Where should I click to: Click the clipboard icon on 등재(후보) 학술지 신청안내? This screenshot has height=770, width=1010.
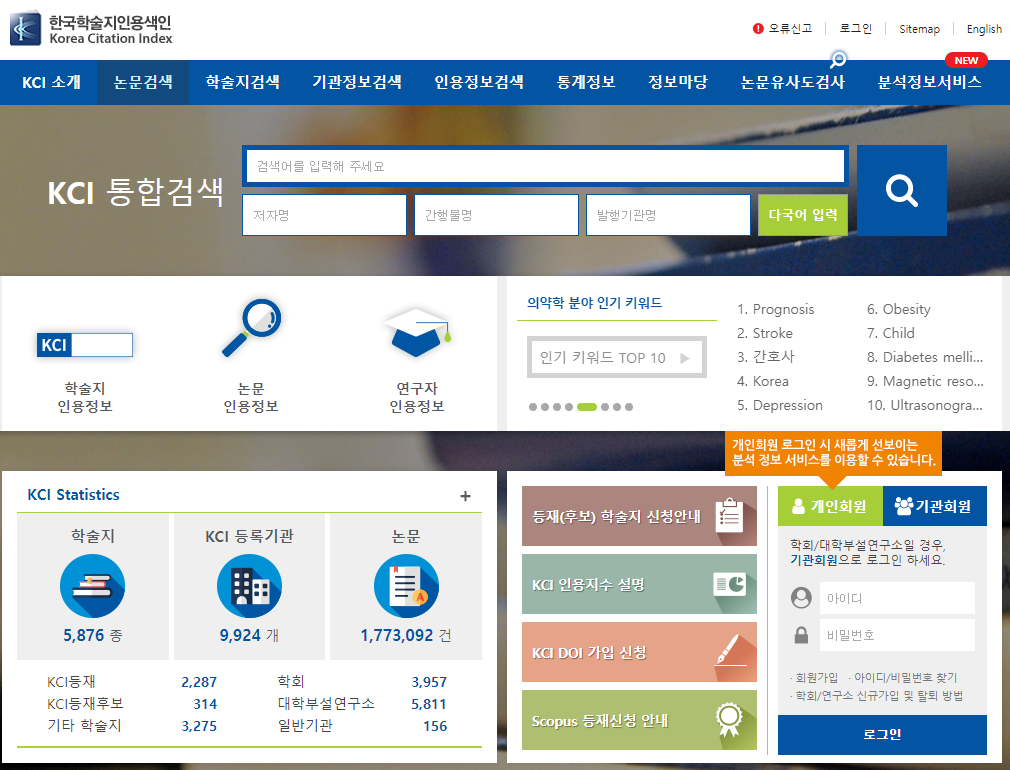click(x=729, y=515)
